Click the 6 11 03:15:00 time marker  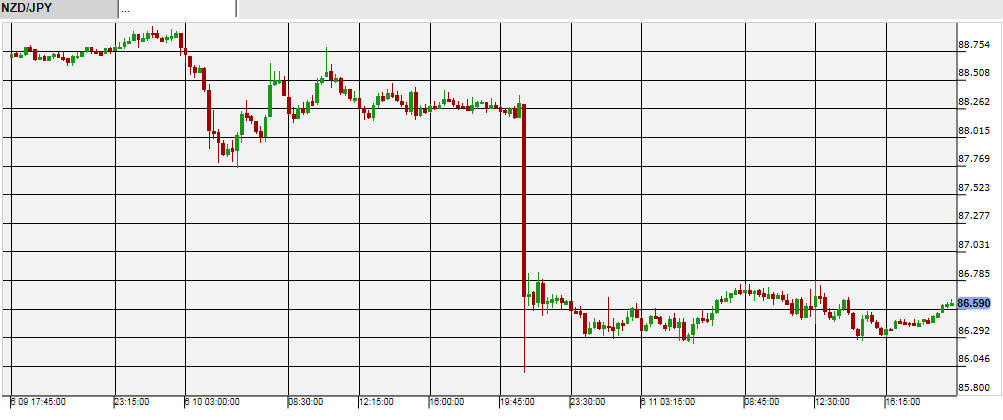point(668,402)
